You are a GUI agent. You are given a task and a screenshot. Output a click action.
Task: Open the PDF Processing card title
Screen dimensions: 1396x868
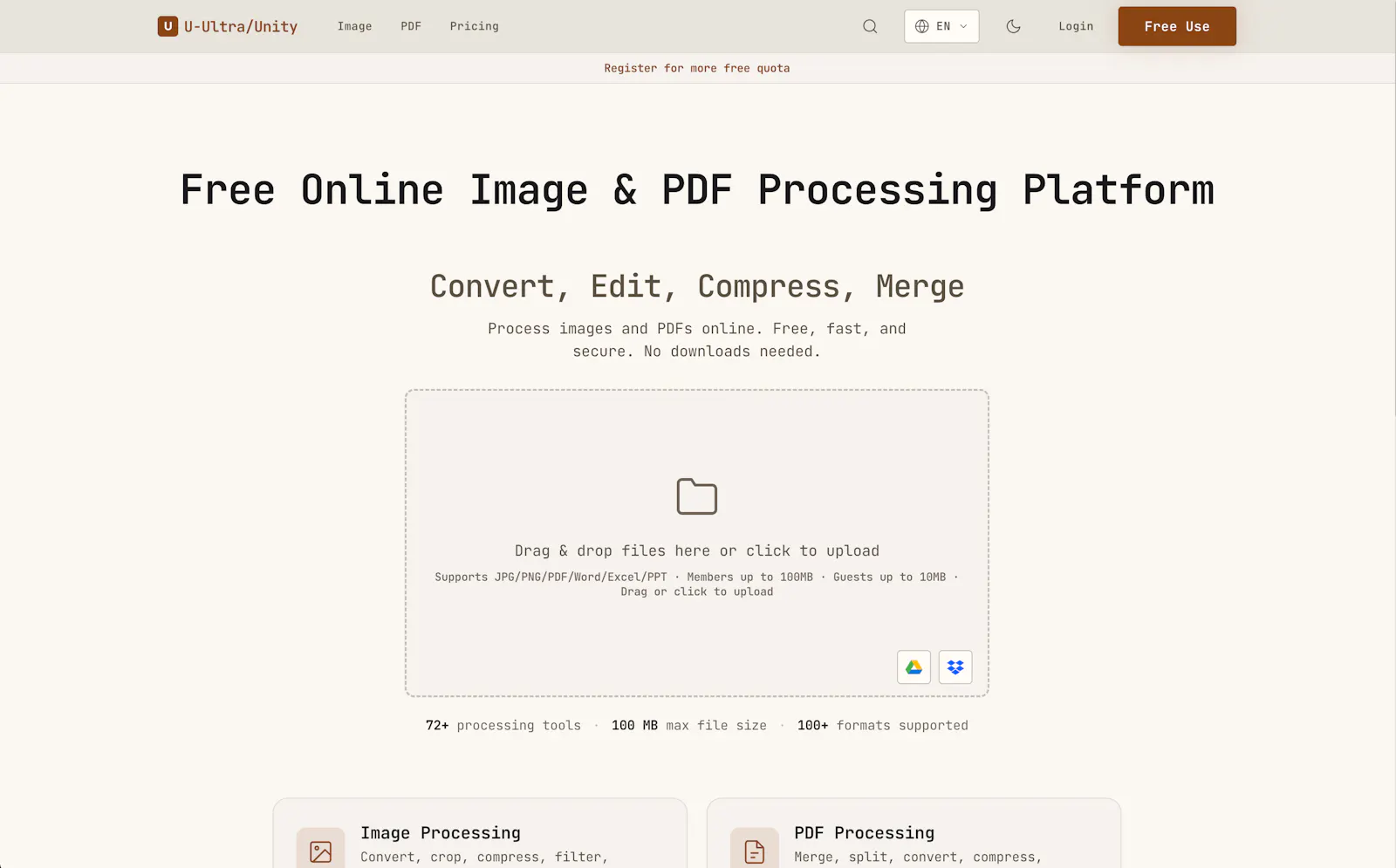coord(864,833)
